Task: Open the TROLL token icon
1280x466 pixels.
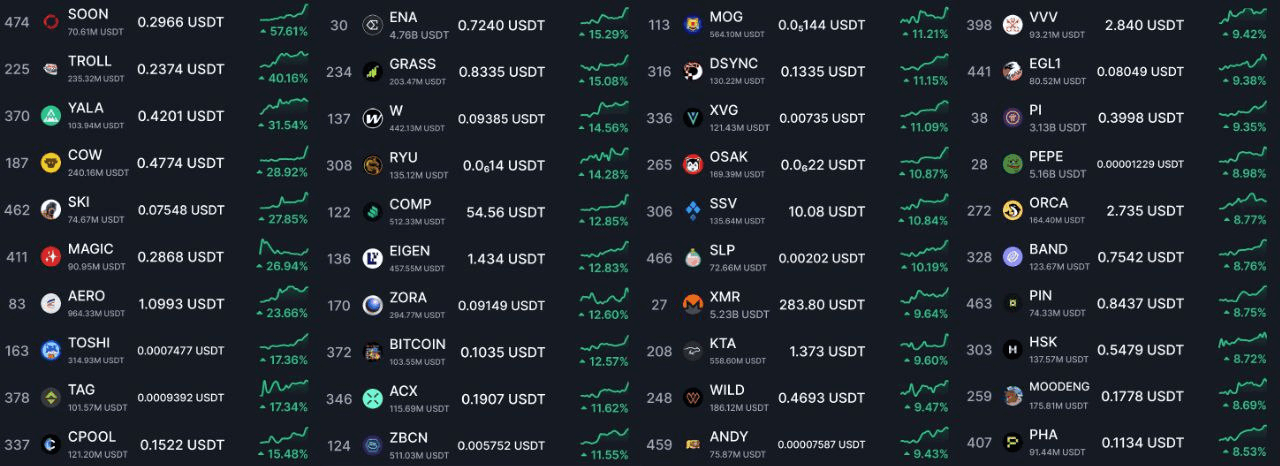Action: (51, 69)
